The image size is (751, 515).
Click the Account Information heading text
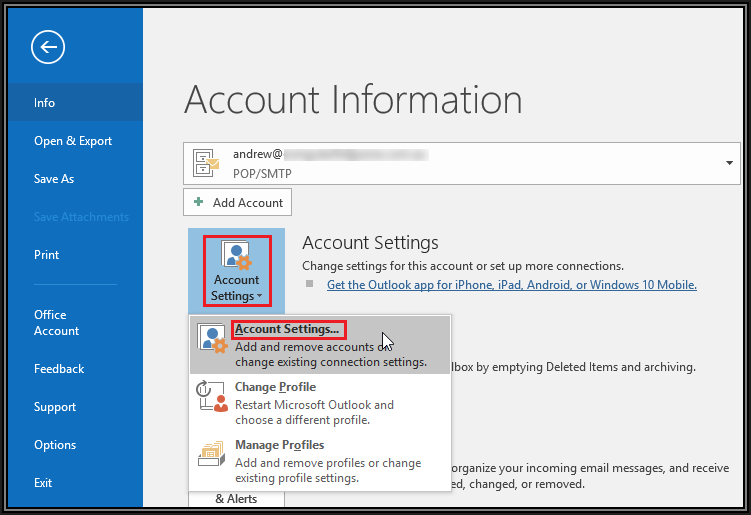353,100
